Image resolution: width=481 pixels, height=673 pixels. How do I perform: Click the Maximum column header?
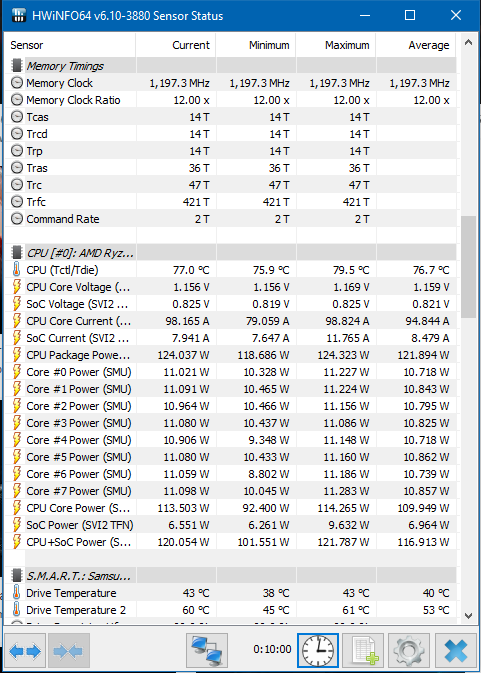pyautogui.click(x=336, y=45)
